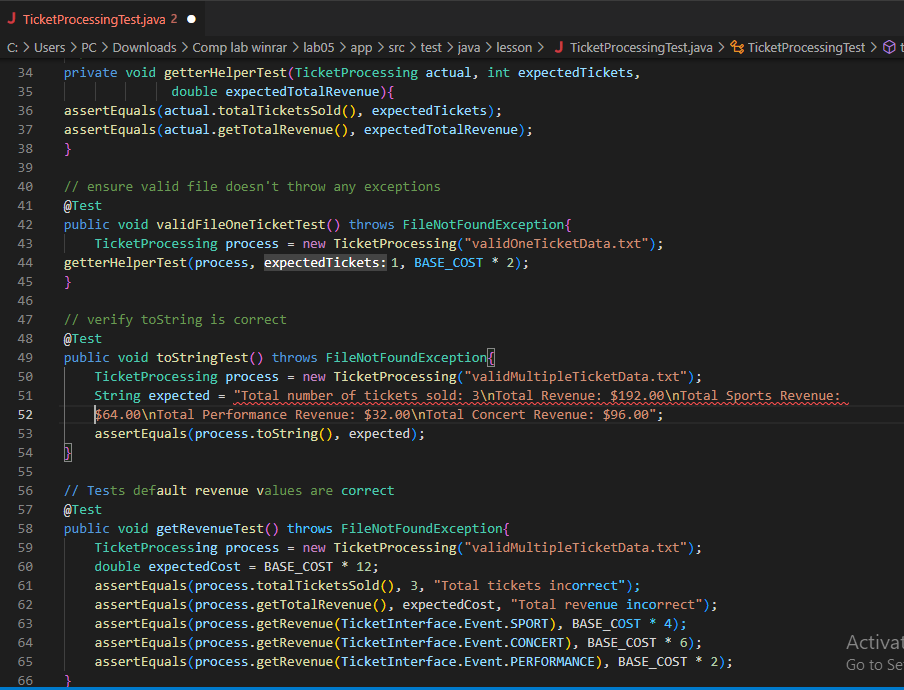Click expectedTotalRevenue parameter on line 35

(302, 92)
